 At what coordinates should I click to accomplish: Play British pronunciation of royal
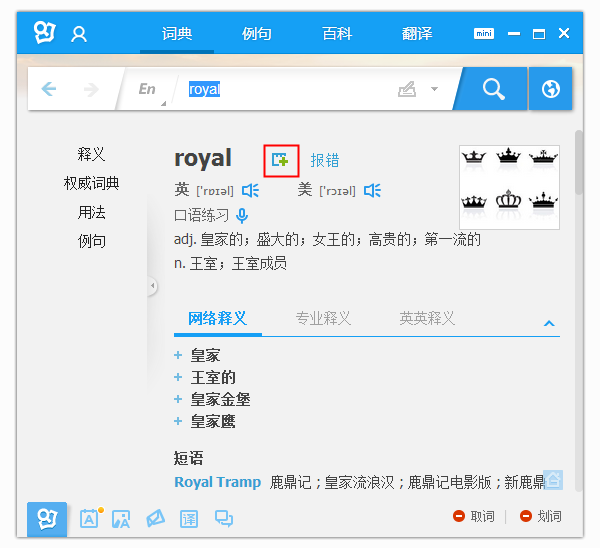tap(250, 190)
